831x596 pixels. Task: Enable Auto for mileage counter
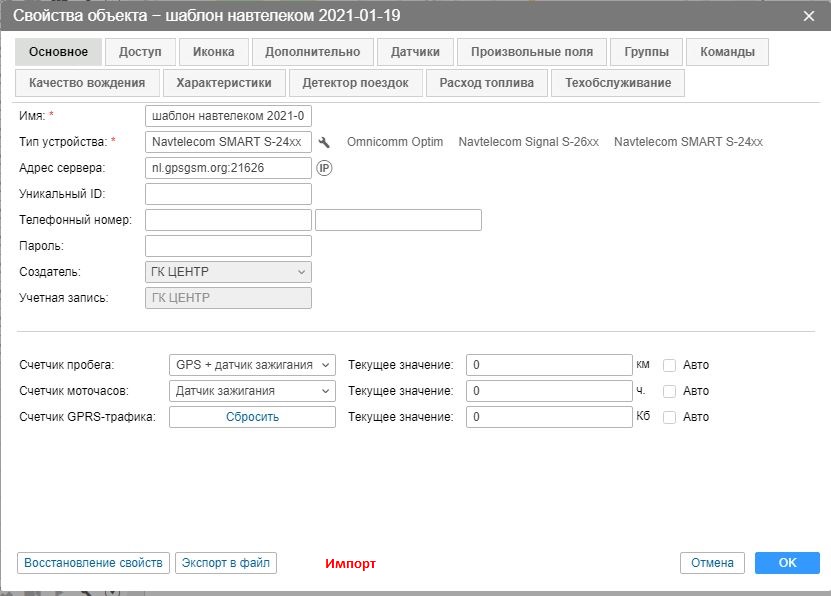point(670,365)
